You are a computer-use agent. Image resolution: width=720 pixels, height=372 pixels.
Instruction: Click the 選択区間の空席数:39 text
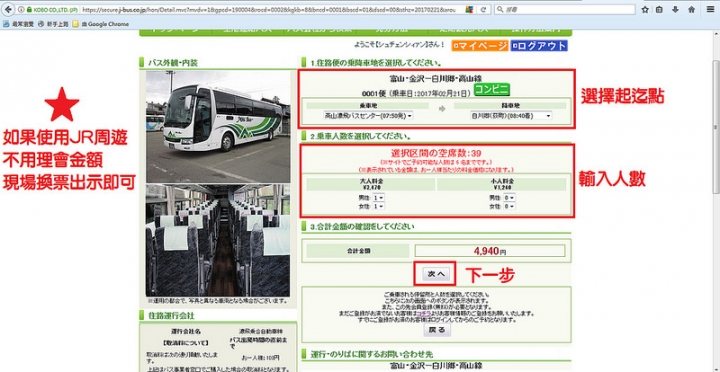[x=436, y=153]
